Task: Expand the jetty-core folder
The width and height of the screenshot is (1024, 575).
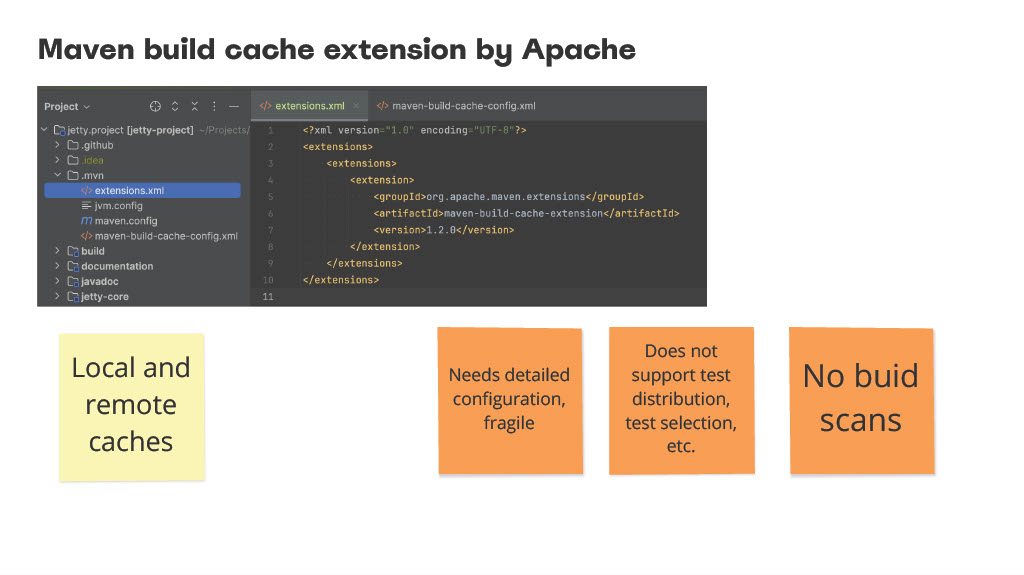Action: 57,296
